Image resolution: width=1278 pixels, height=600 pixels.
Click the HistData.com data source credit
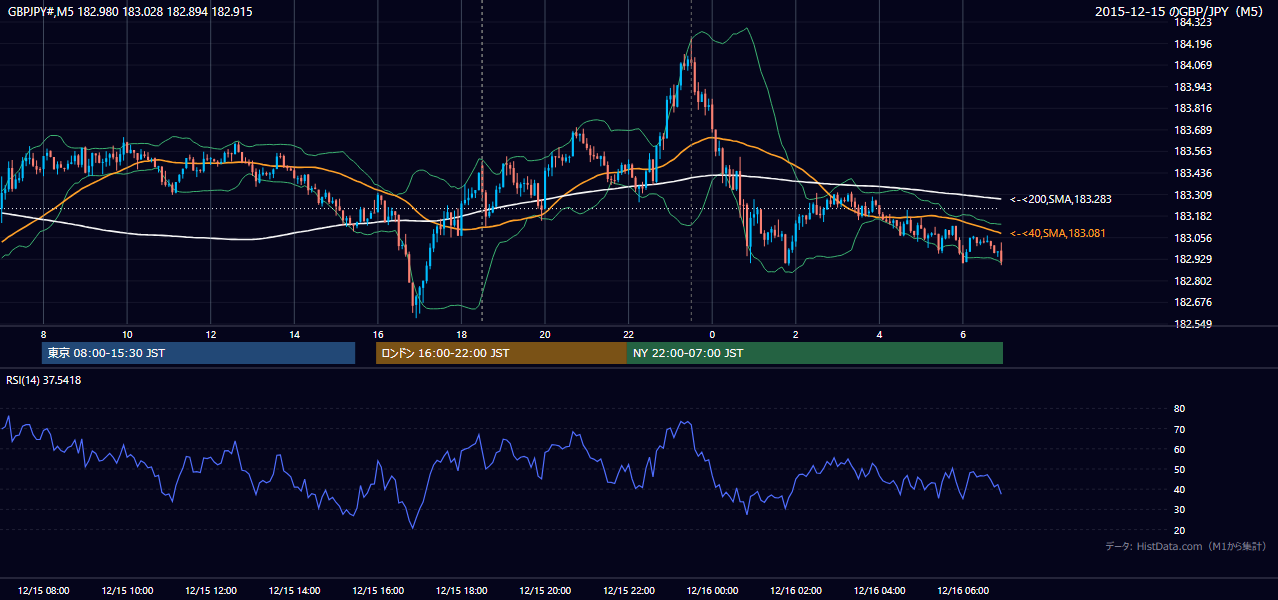point(1185,546)
